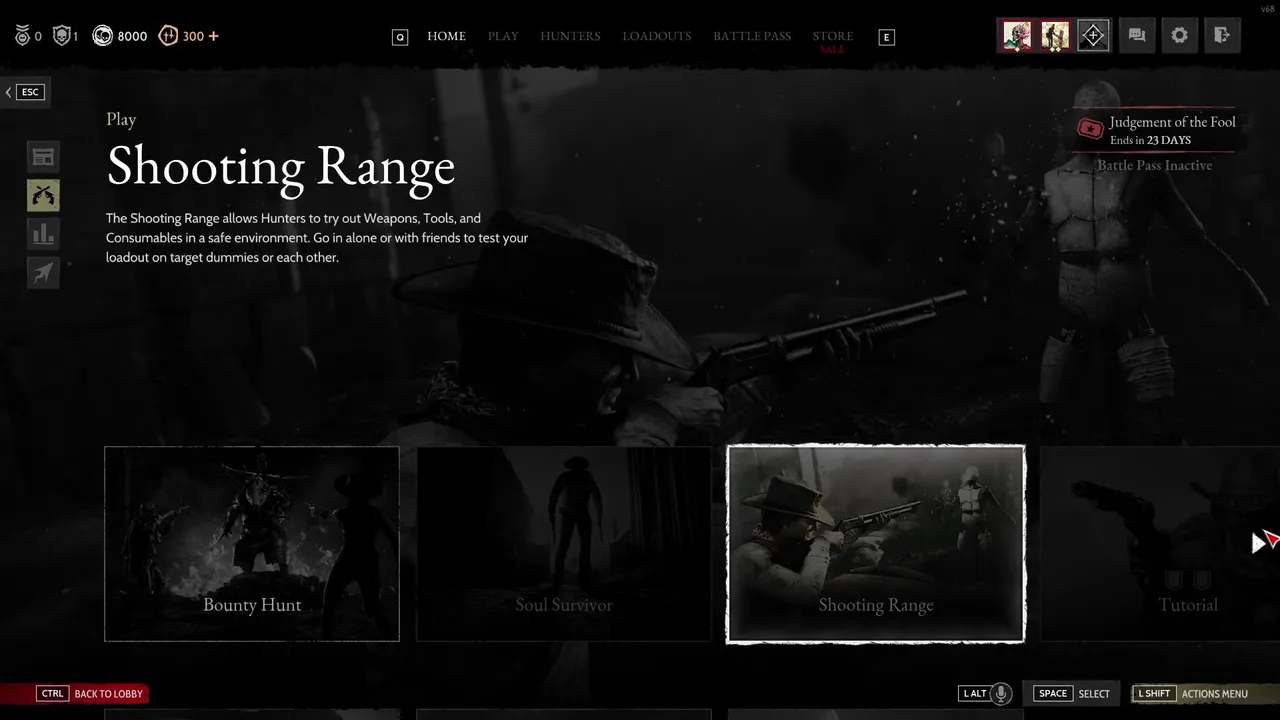Select the Soul Survivor mode card
Viewport: 1280px width, 720px height.
point(564,544)
